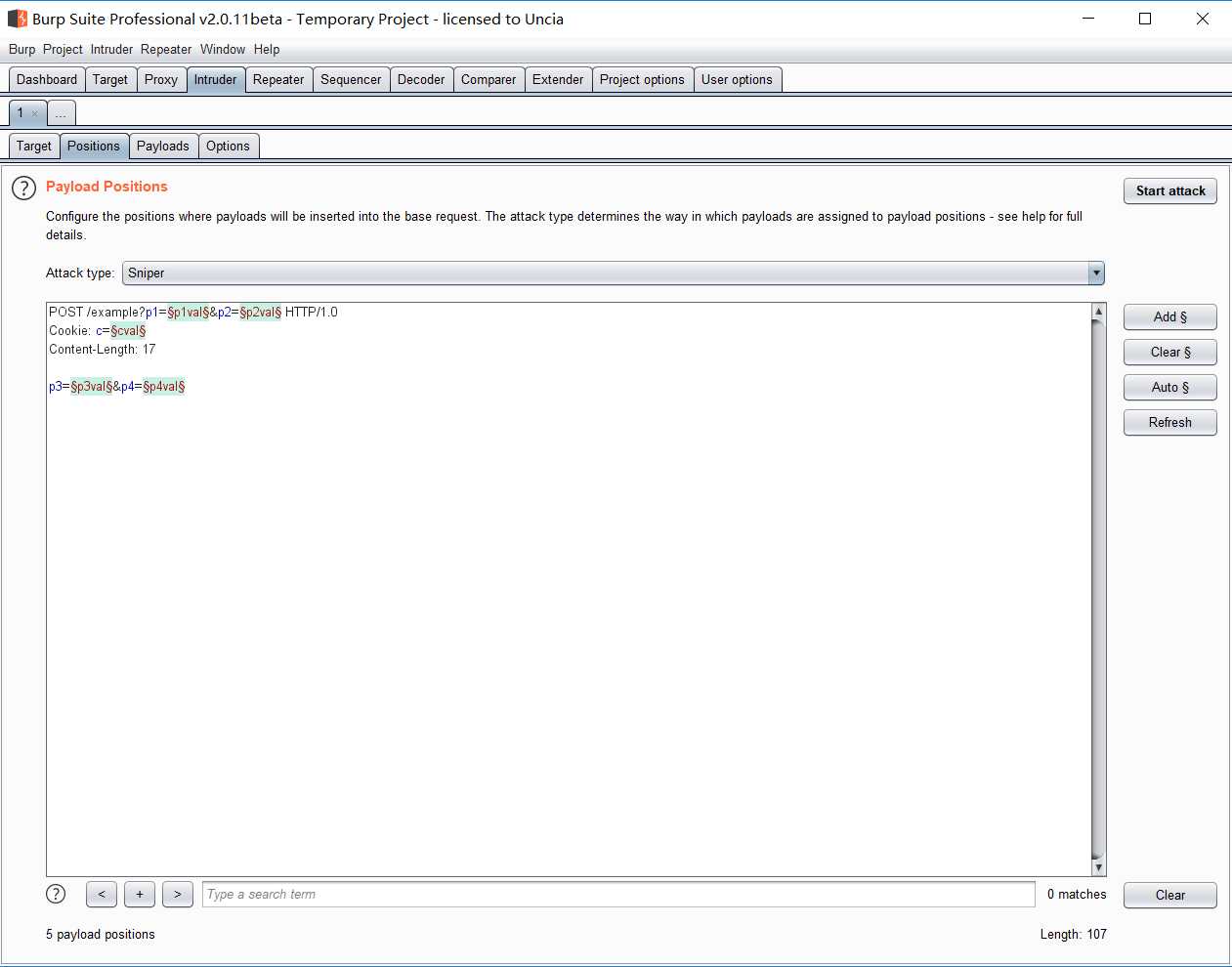This screenshot has height=967, width=1232.
Task: Click the Burp Suite logo in title bar
Action: 18,19
